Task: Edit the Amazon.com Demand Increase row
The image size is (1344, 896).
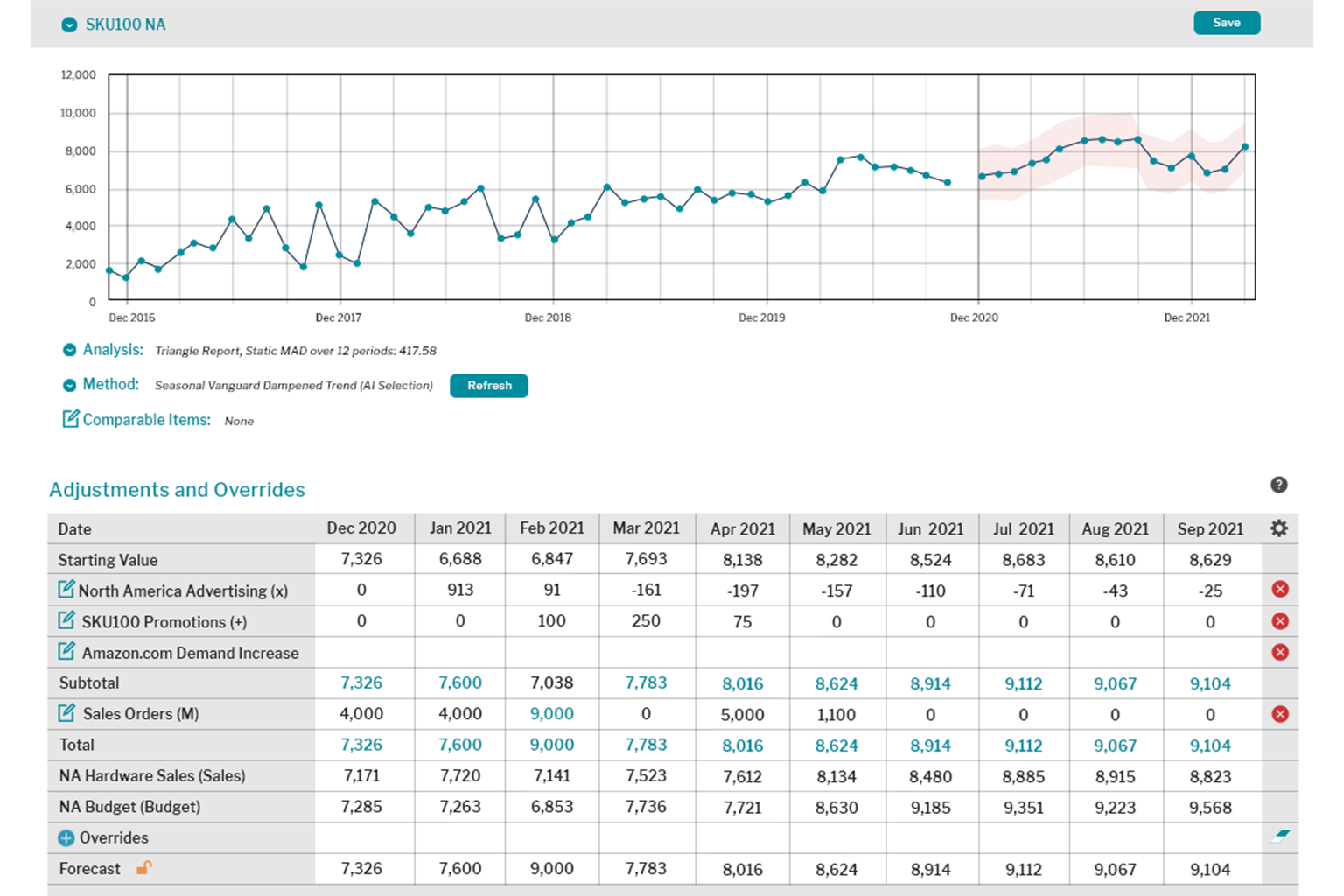Action: (66, 652)
